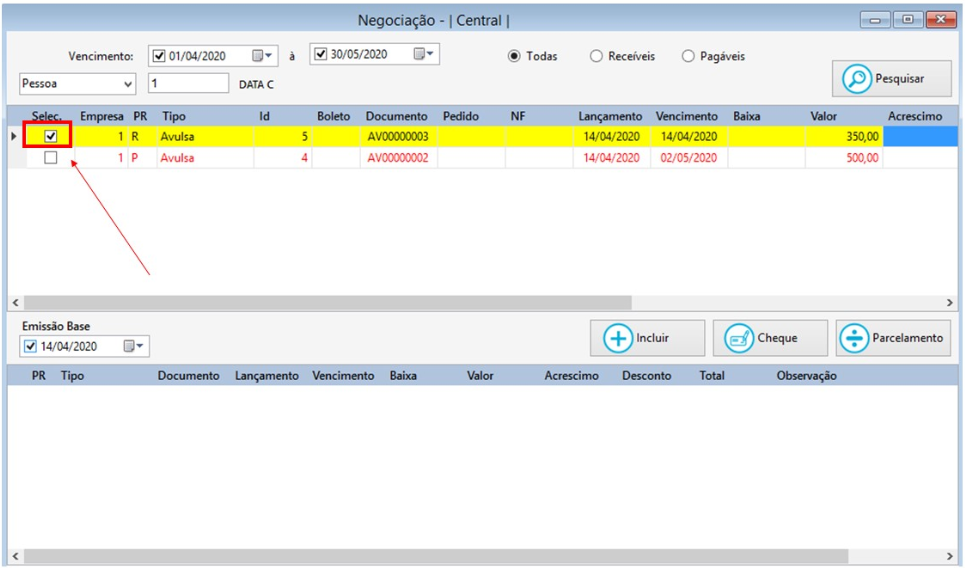Screen dimensions: 965x568
Task: Expand the Pessoa combo box
Action: (x=128, y=84)
